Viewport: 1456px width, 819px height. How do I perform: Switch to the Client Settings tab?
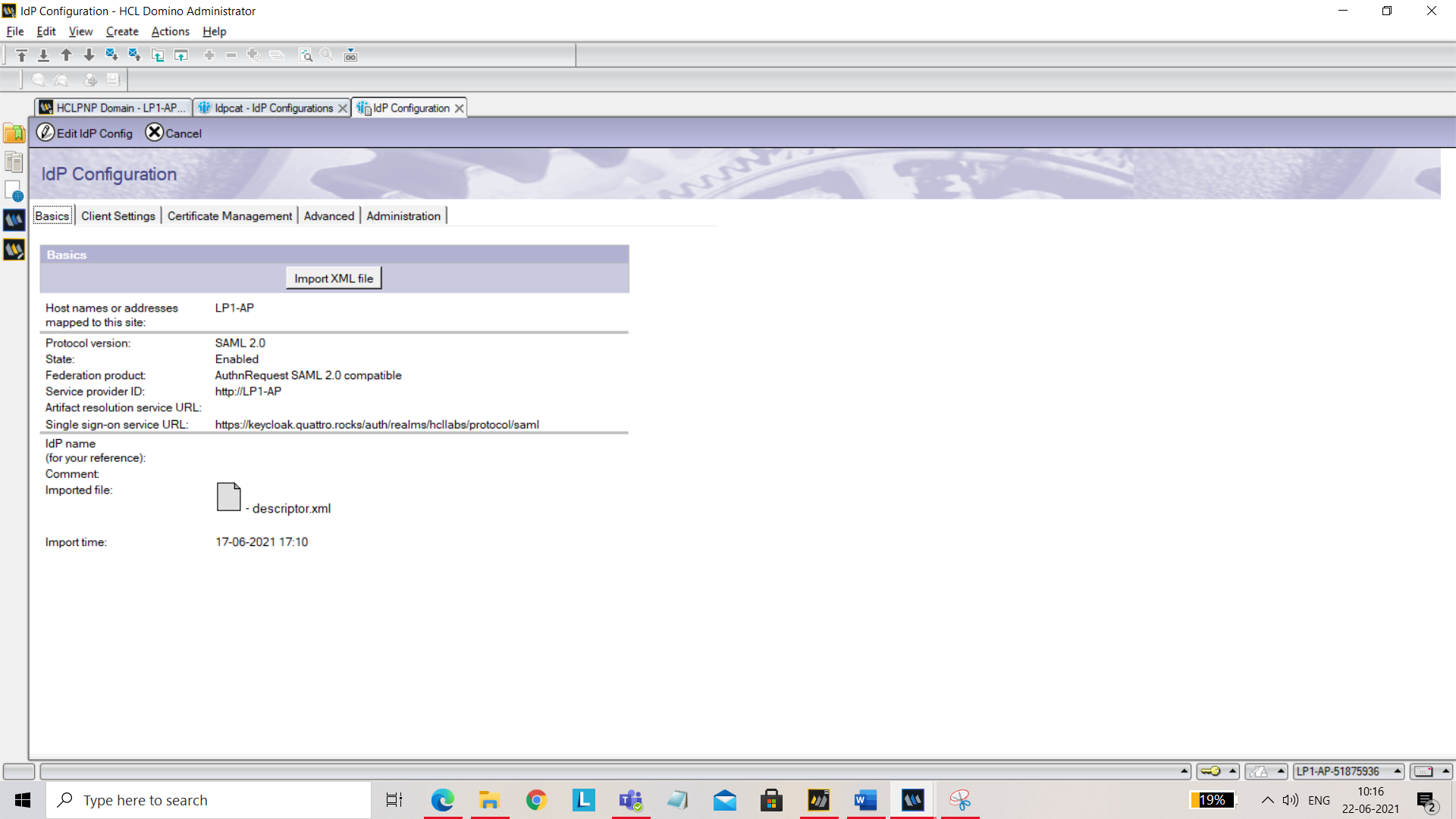tap(117, 216)
